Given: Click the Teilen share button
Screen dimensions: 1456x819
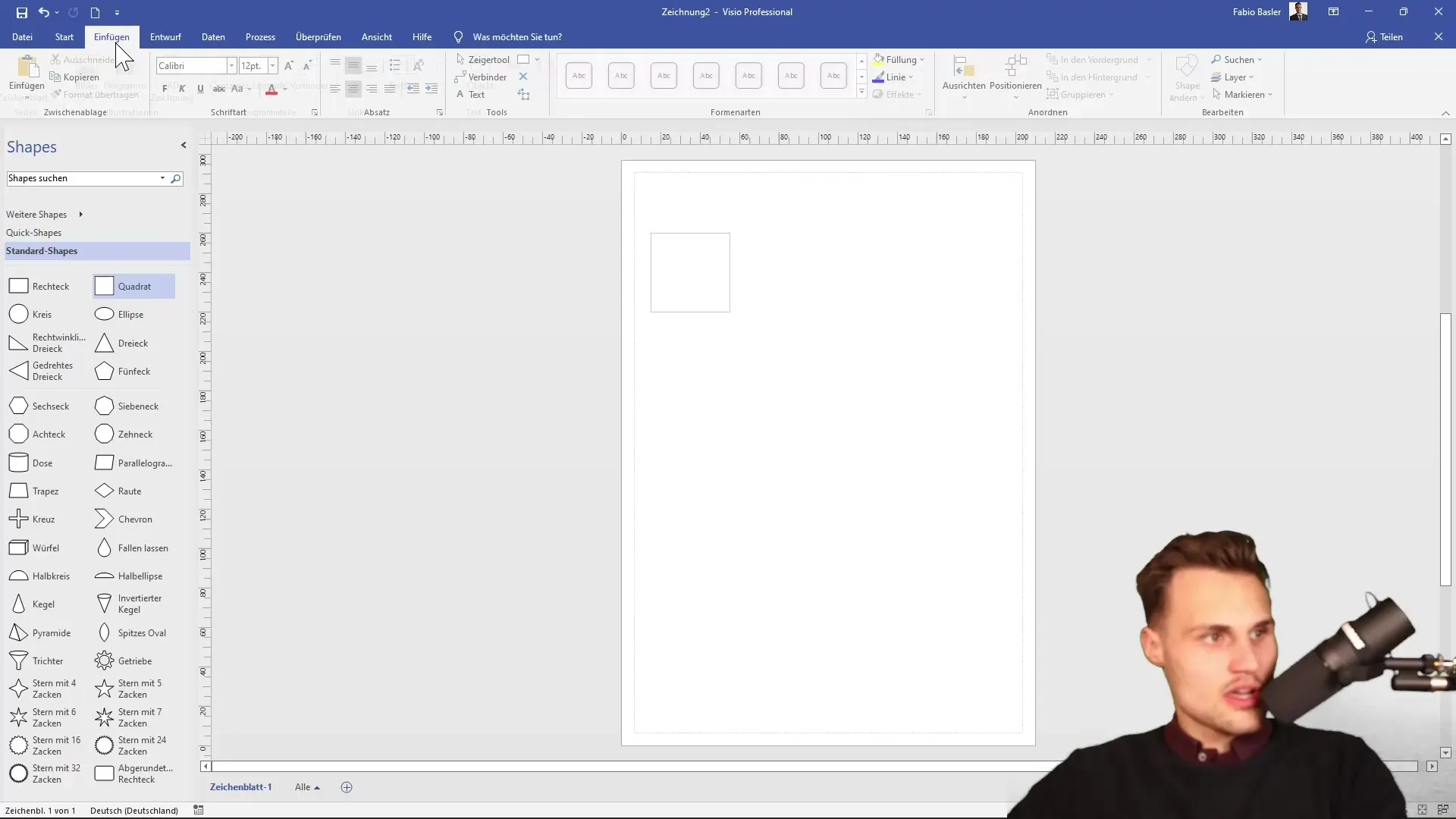Looking at the screenshot, I should 1384,36.
